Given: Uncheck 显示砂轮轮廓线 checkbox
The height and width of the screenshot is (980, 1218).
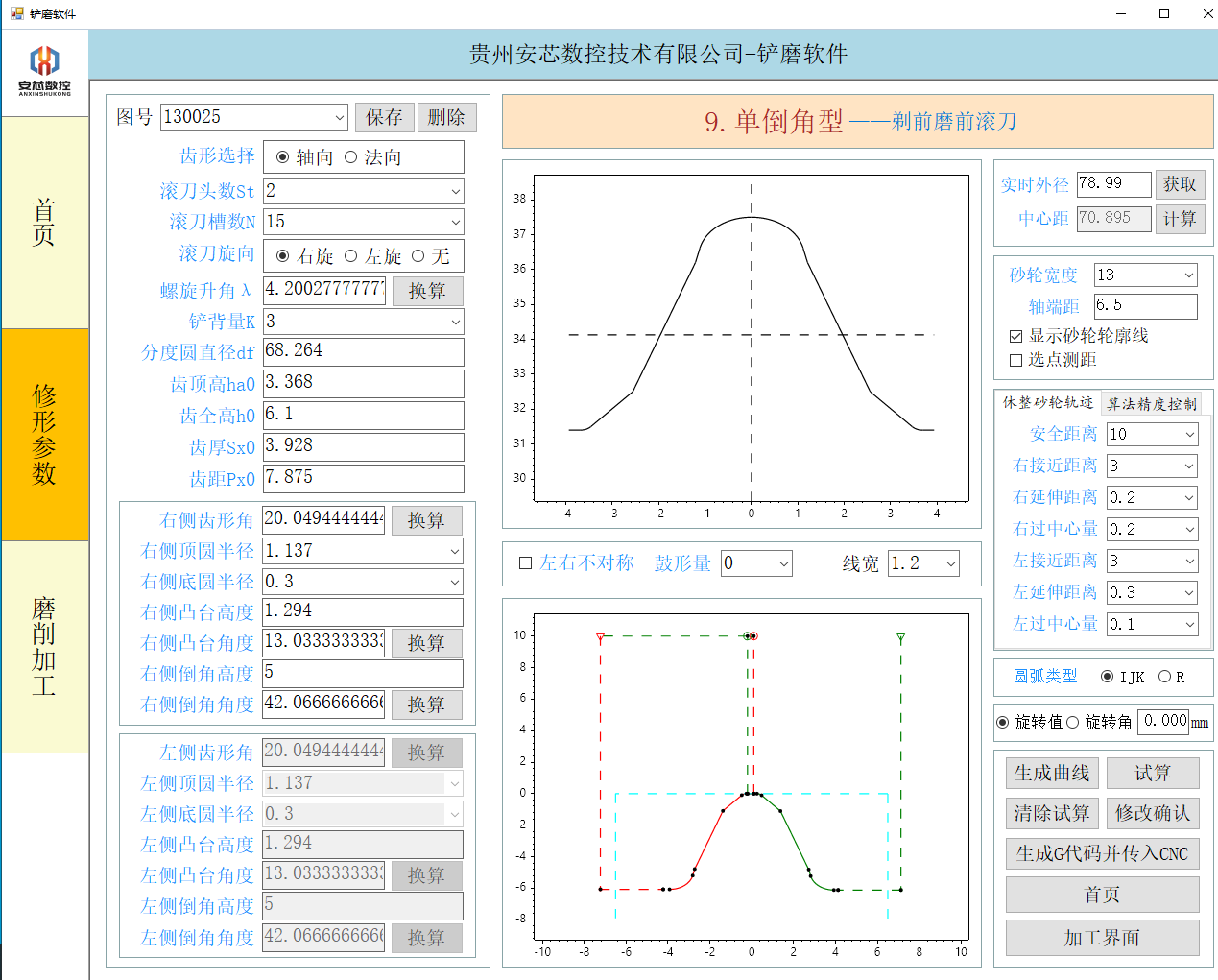Looking at the screenshot, I should (1015, 336).
